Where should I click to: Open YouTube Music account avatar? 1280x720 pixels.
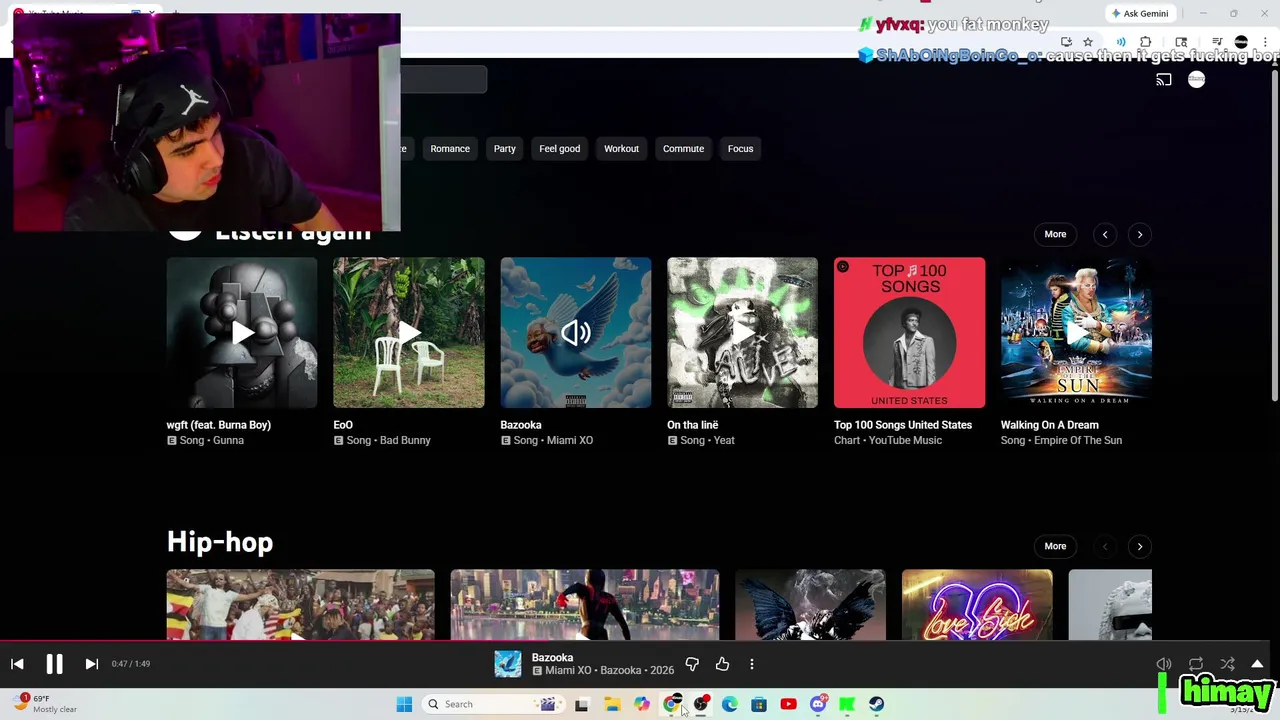[1197, 80]
